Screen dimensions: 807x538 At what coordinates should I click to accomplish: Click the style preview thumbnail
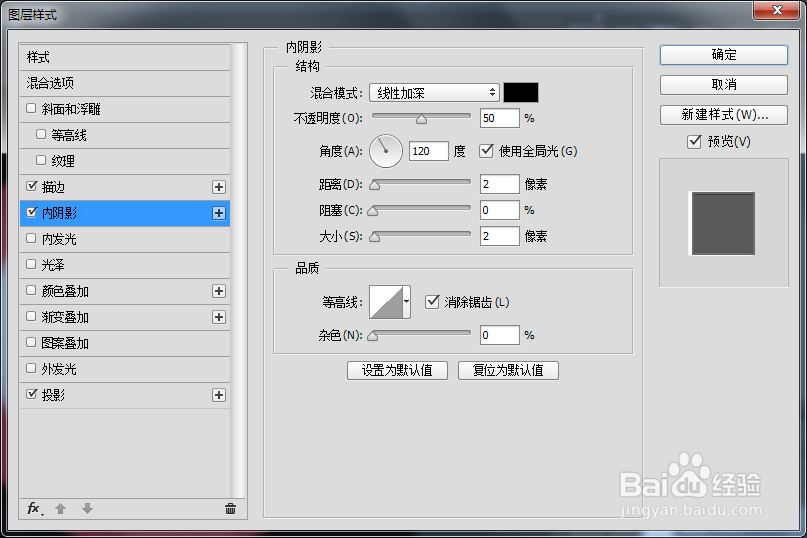(723, 223)
